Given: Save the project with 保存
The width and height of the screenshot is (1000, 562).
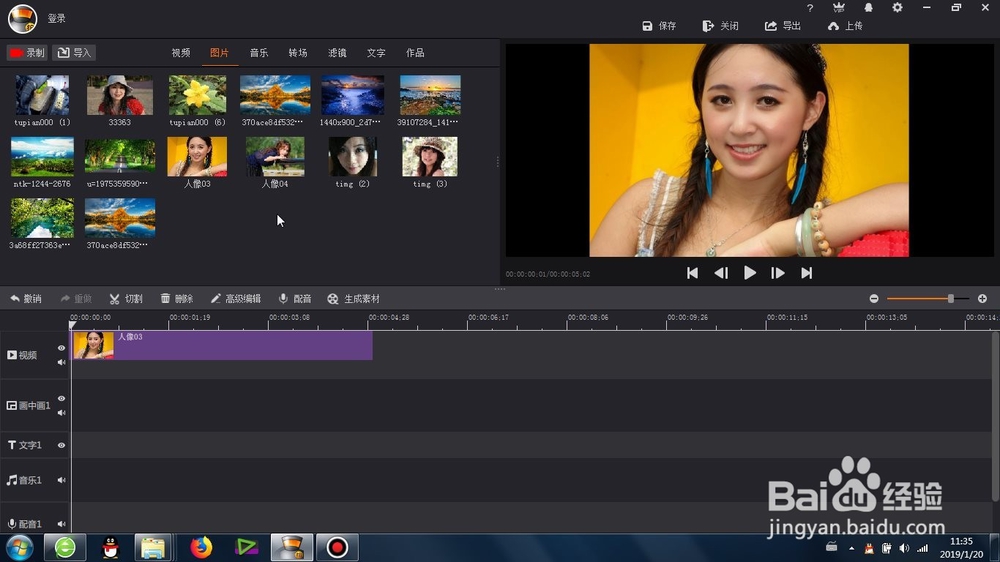Looking at the screenshot, I should click(659, 26).
